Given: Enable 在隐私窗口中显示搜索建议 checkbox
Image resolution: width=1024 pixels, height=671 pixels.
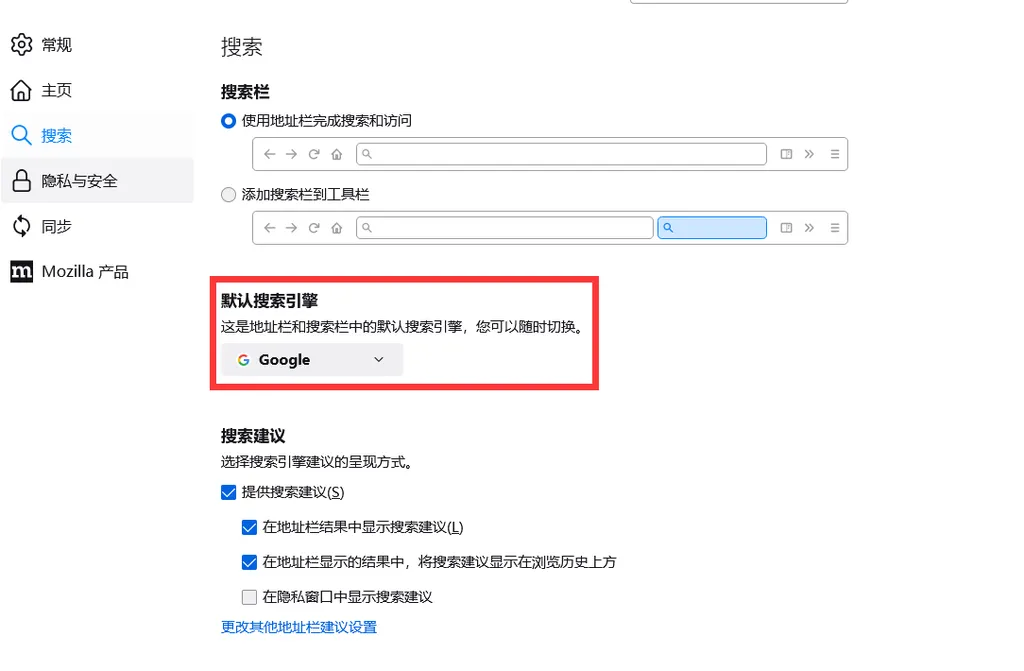Looking at the screenshot, I should [249, 597].
